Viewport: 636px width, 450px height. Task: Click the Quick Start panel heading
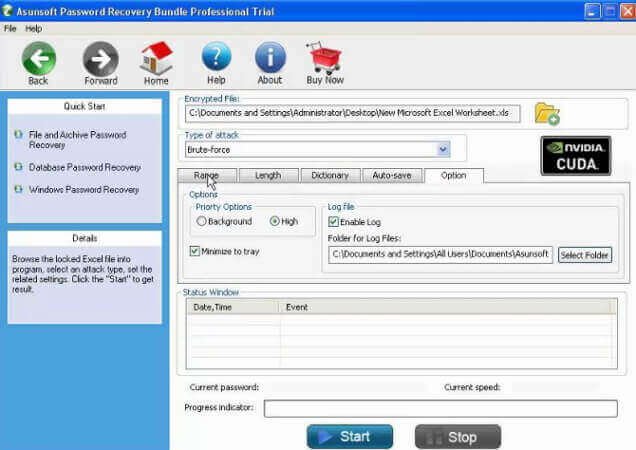84,106
